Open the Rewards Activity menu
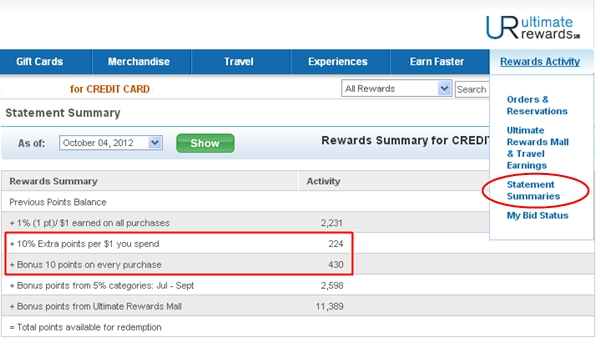Image resolution: width=600 pixels, height=362 pixels. point(540,62)
